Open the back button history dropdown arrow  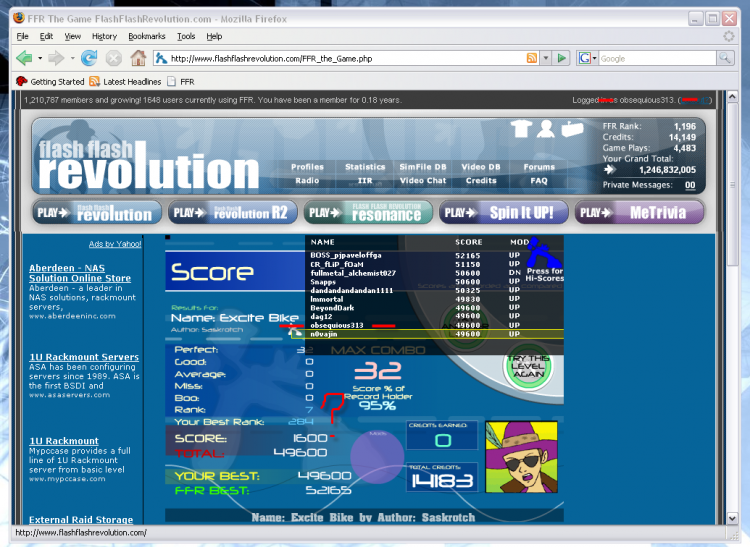tap(40, 58)
